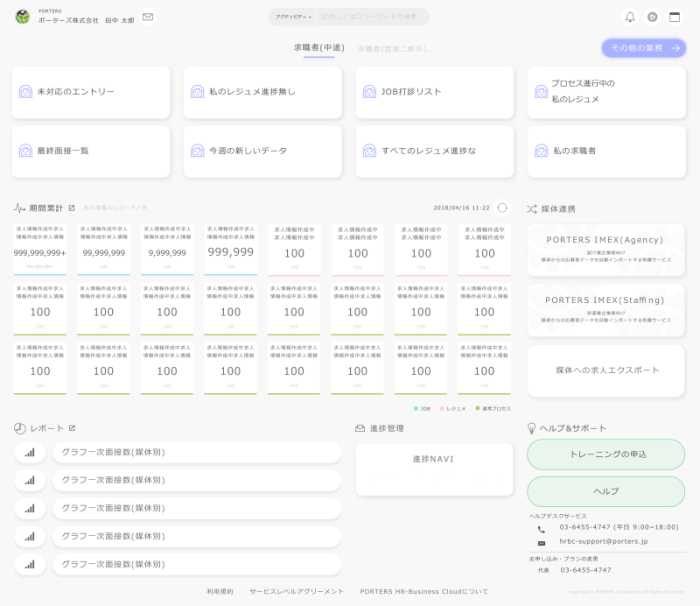This screenshot has height=606, width=700.
Task: Click the 進捗NAVI card
Action: (434, 459)
